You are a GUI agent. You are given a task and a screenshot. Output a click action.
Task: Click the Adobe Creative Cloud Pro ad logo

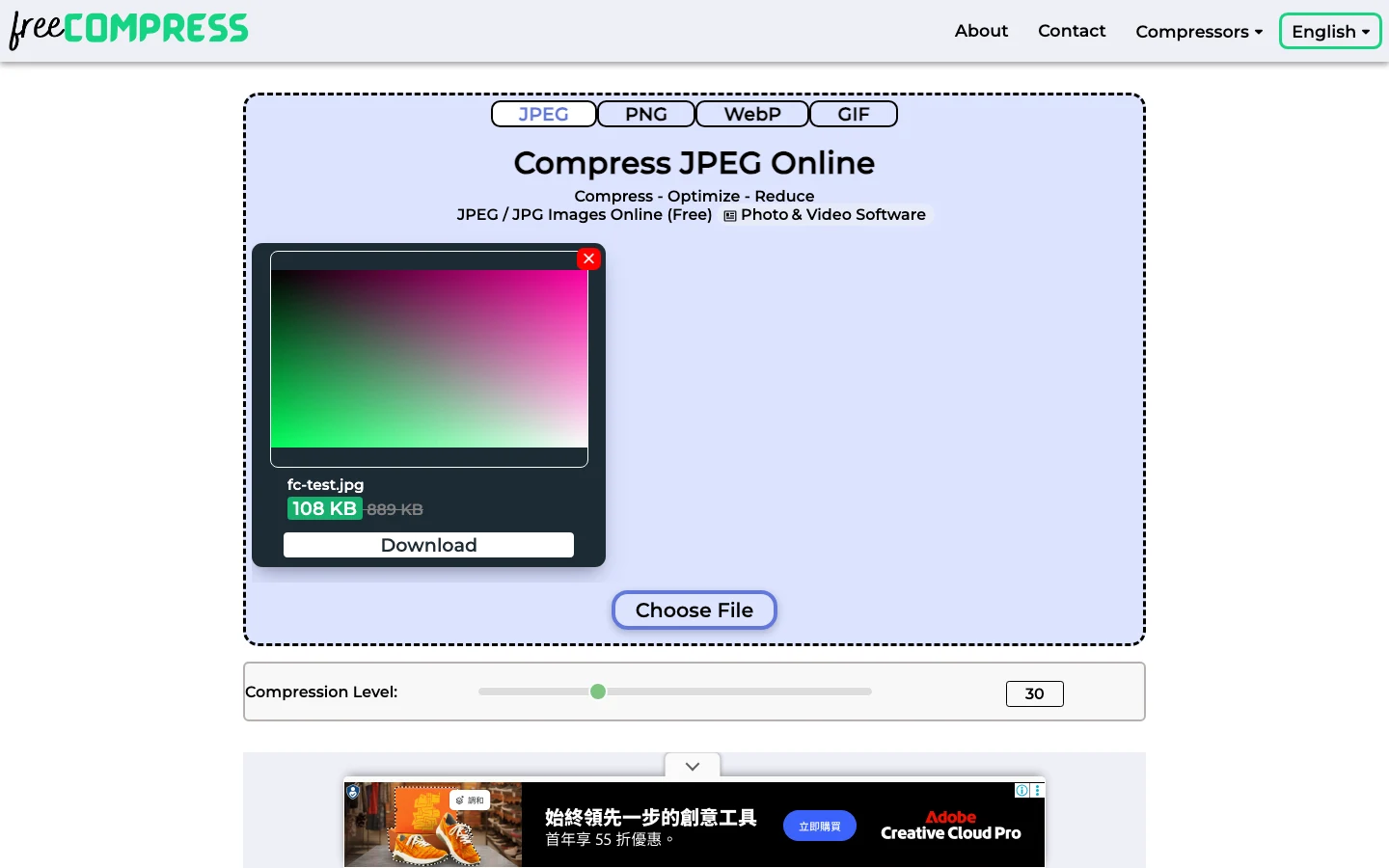coord(950,826)
